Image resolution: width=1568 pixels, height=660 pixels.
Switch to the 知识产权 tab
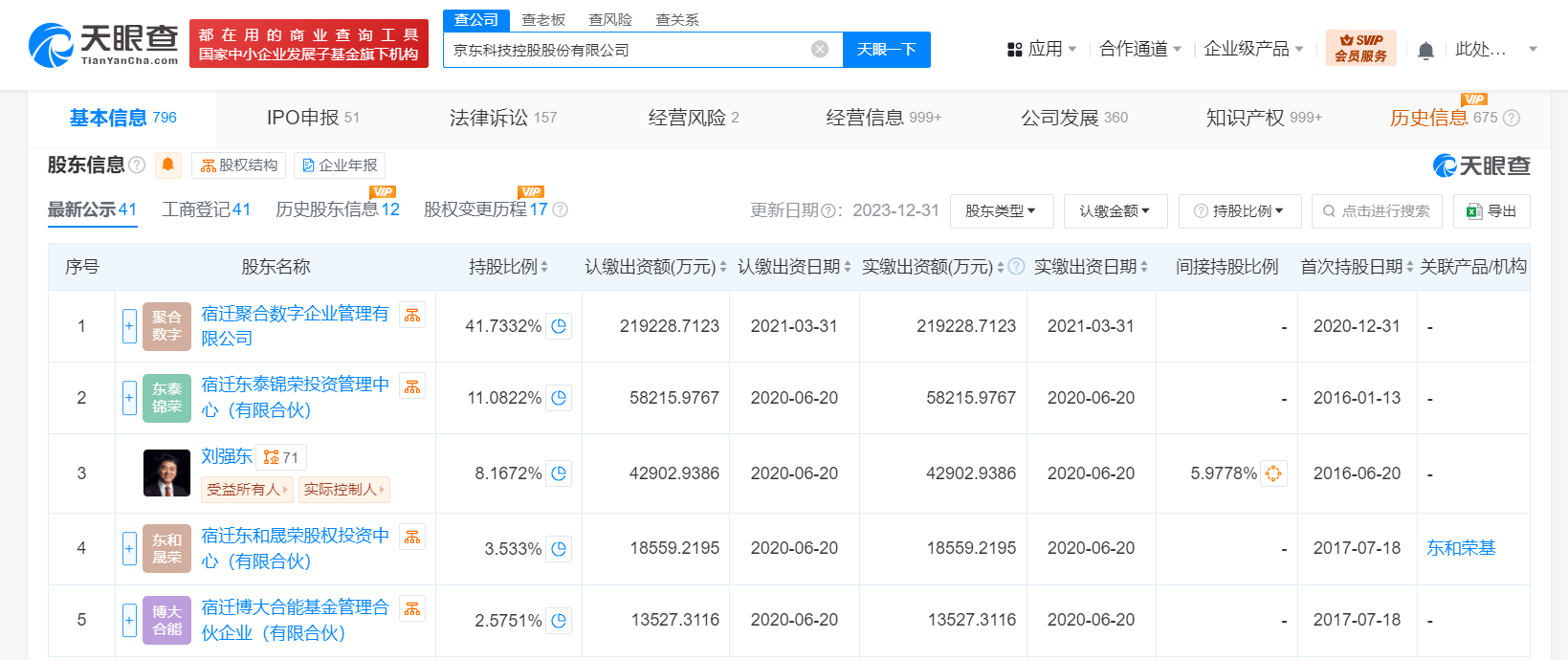(1264, 118)
